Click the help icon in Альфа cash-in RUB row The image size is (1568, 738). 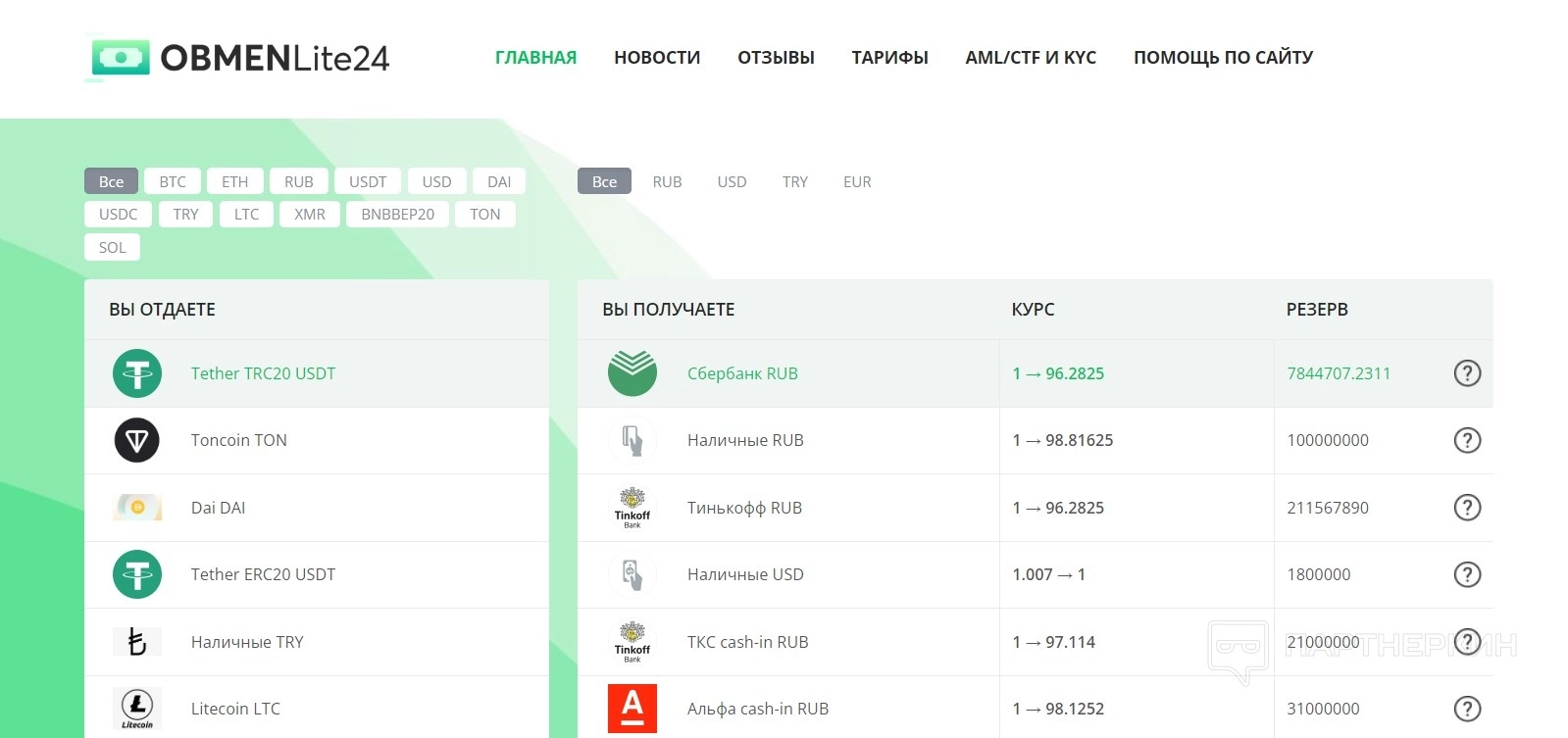pyautogui.click(x=1467, y=709)
